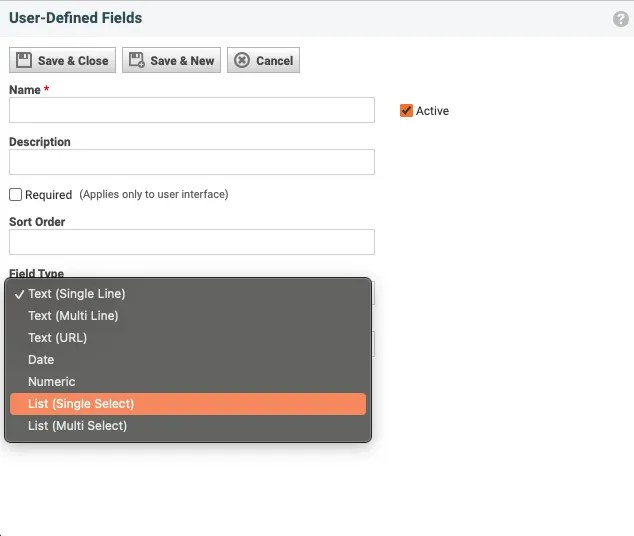Image resolution: width=634 pixels, height=536 pixels.
Task: Focus the Sort Order input field
Action: 192,242
